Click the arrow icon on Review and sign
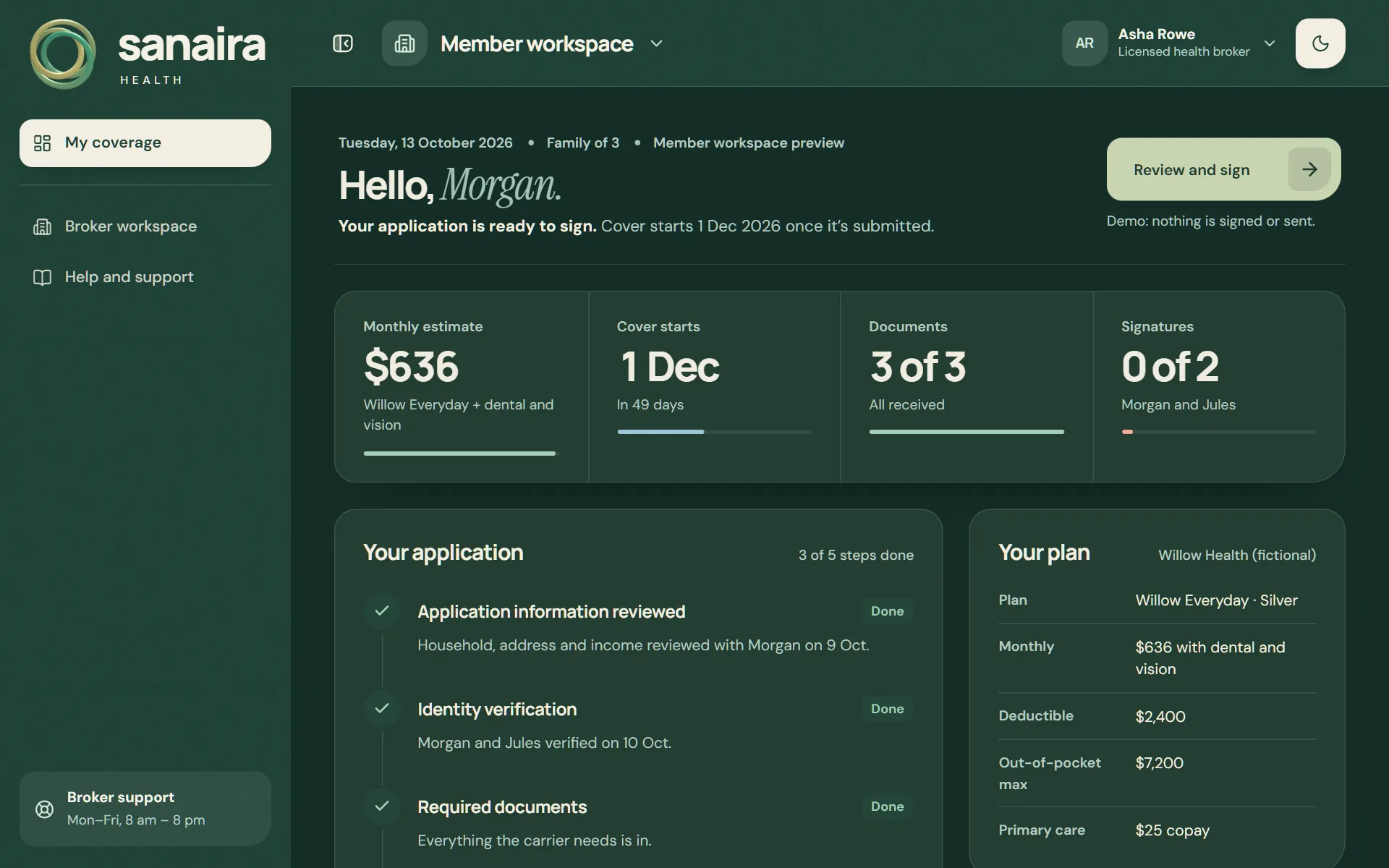 tap(1309, 169)
